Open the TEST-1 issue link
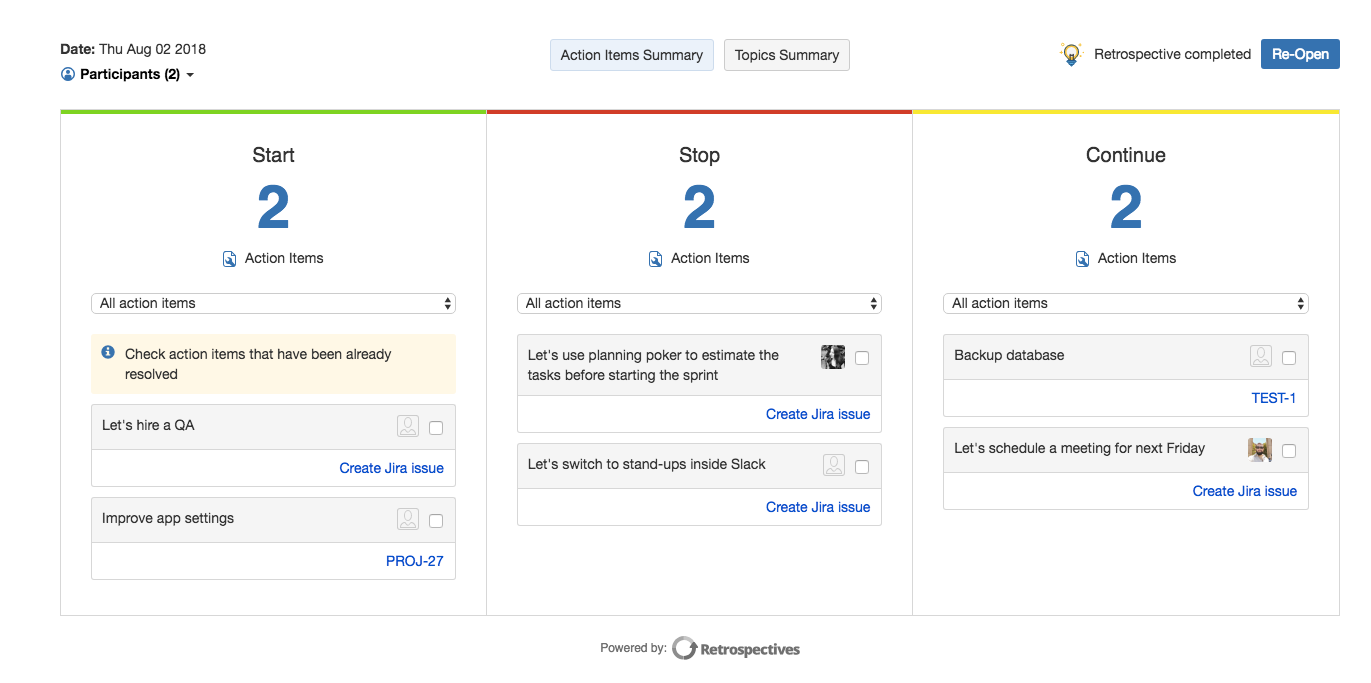The width and height of the screenshot is (1371, 683). [x=1274, y=398]
